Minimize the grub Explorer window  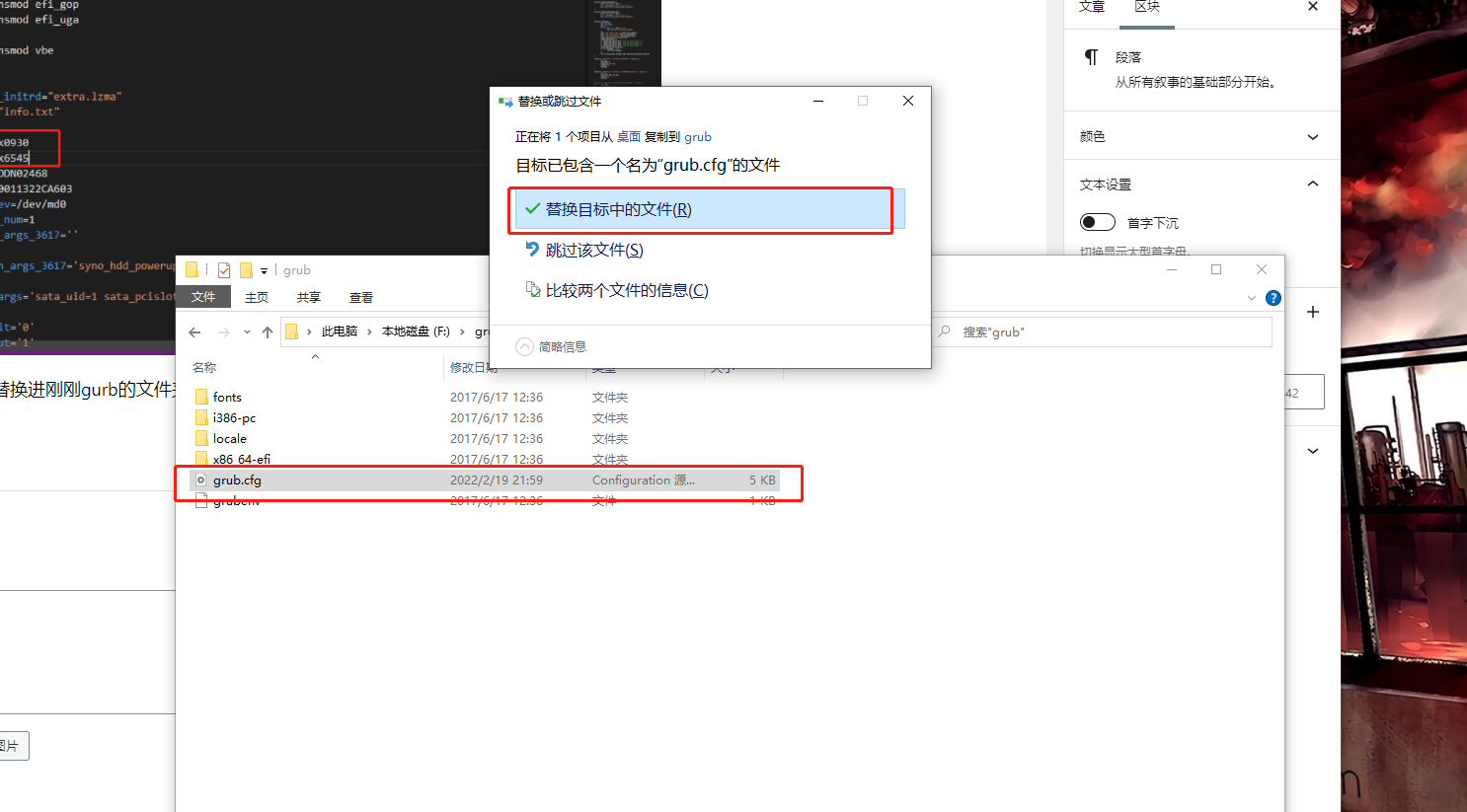pos(1172,269)
